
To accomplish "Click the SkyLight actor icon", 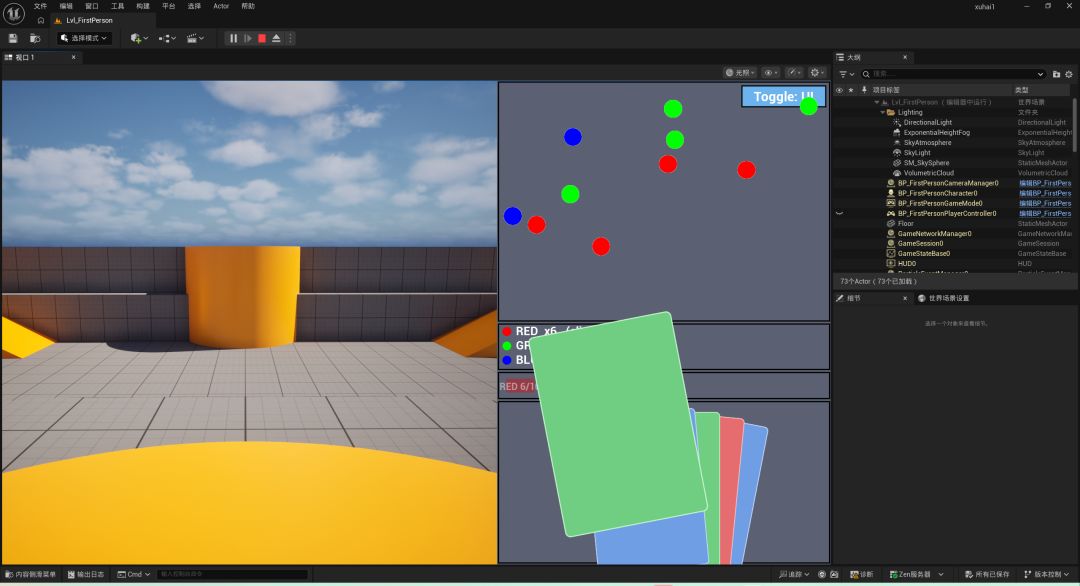I will (897, 153).
